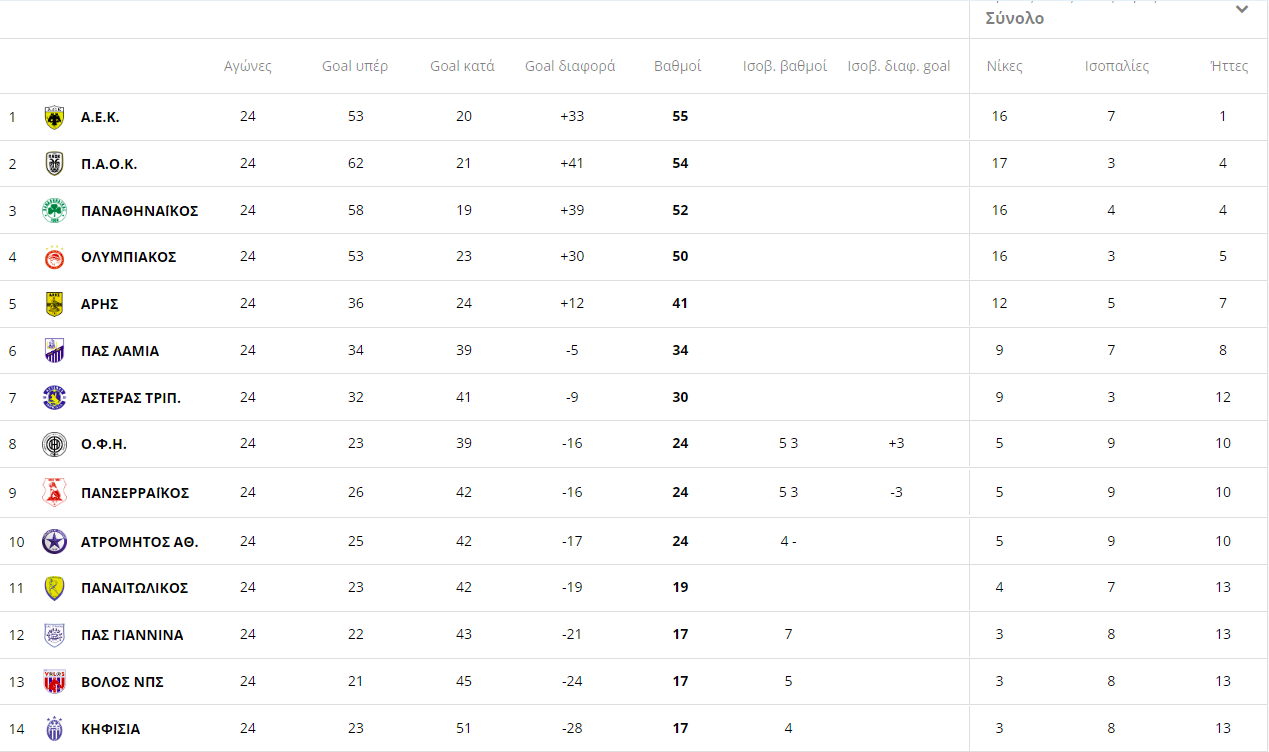Click the Άρης yellow crest icon
1269x752 pixels.
(x=55, y=304)
